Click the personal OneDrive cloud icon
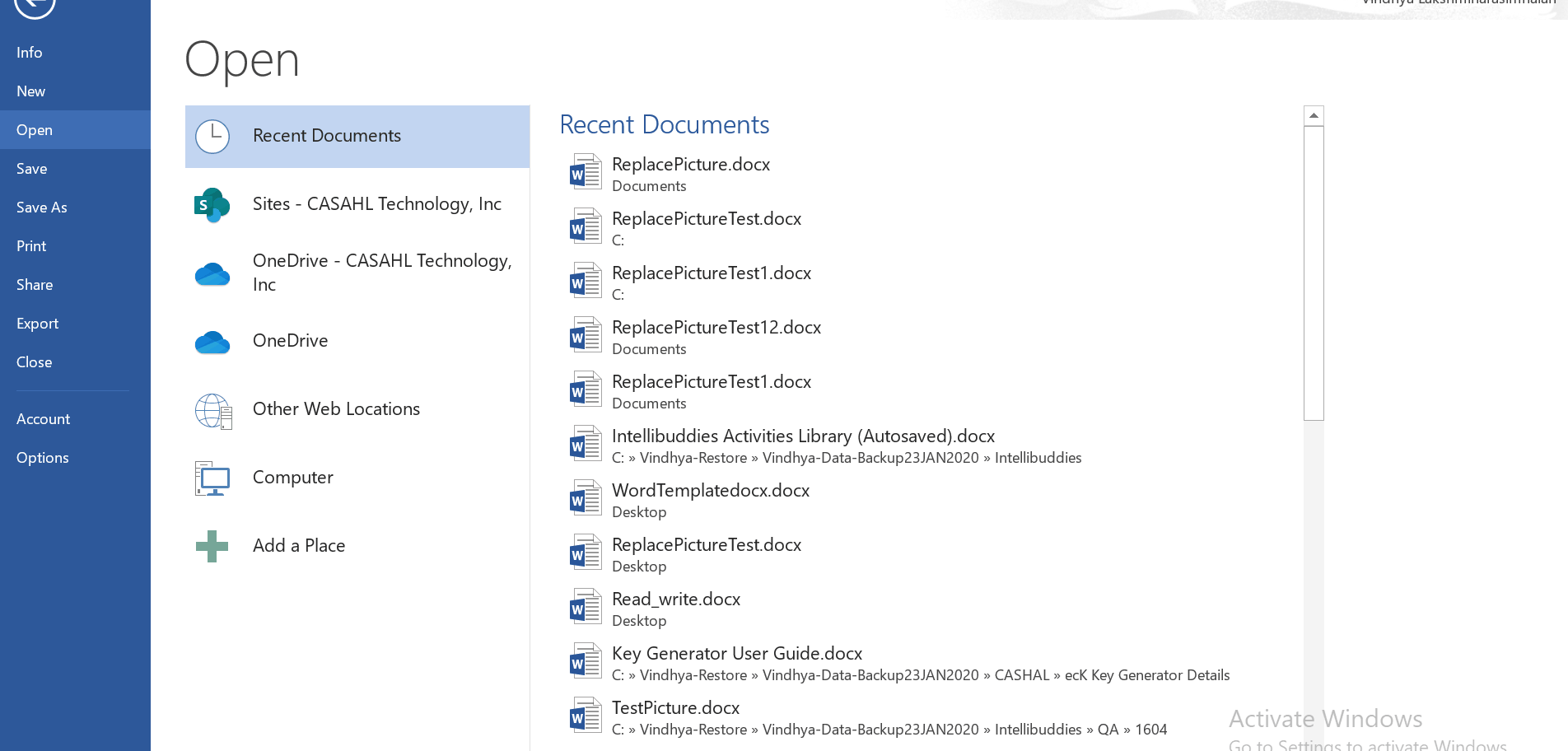This screenshot has width=1568, height=751. tap(212, 341)
